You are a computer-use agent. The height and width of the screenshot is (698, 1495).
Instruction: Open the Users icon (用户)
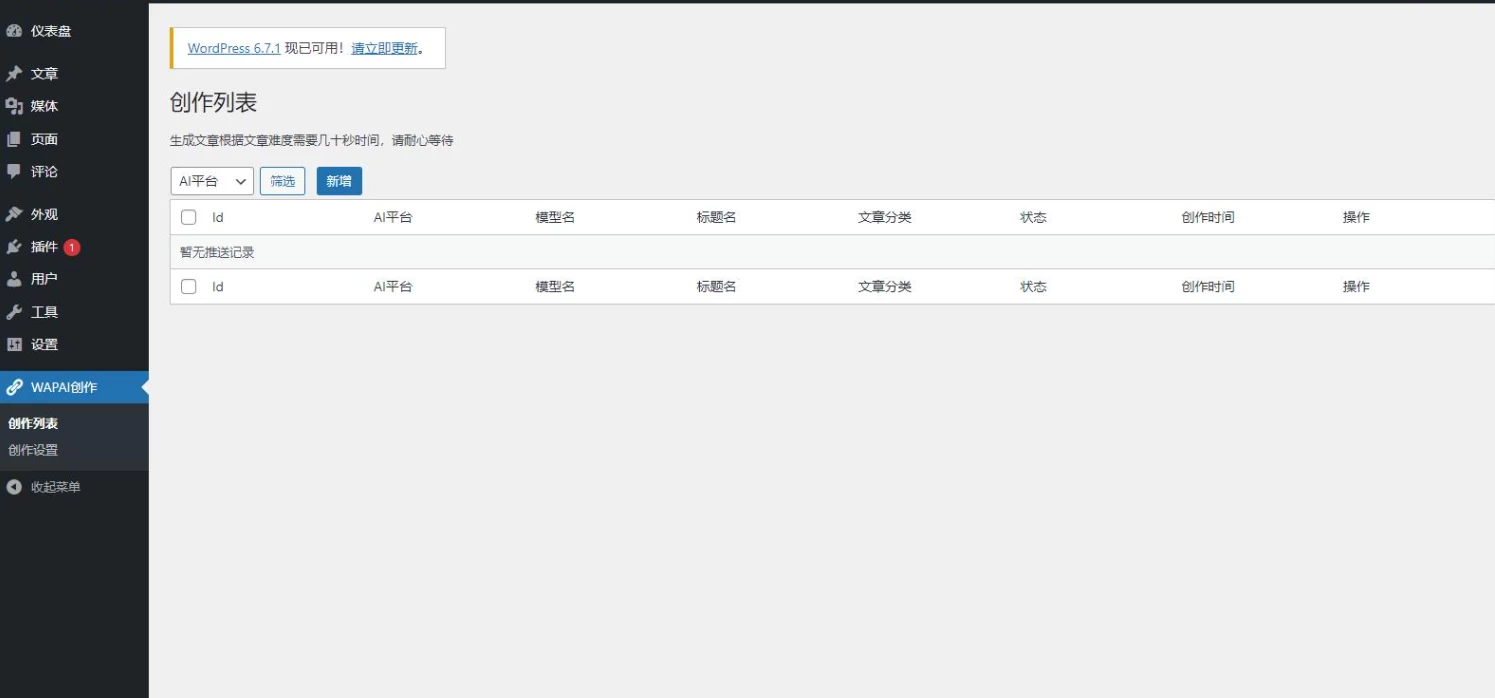[14, 279]
